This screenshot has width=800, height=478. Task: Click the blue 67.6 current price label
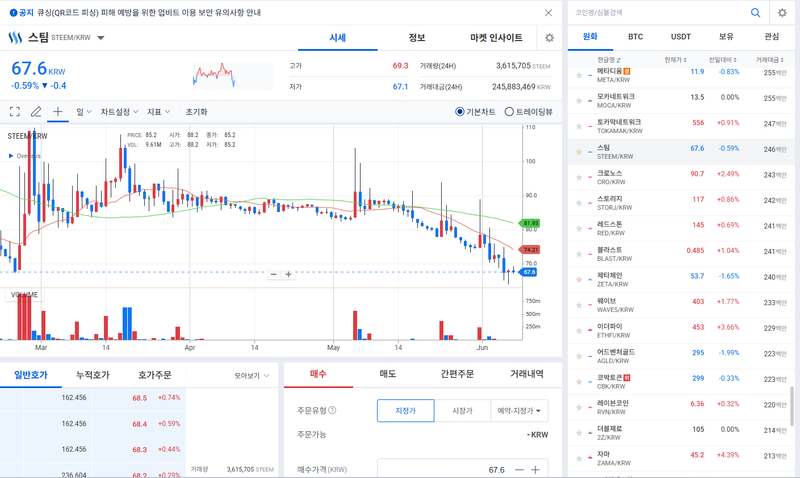(x=528, y=272)
